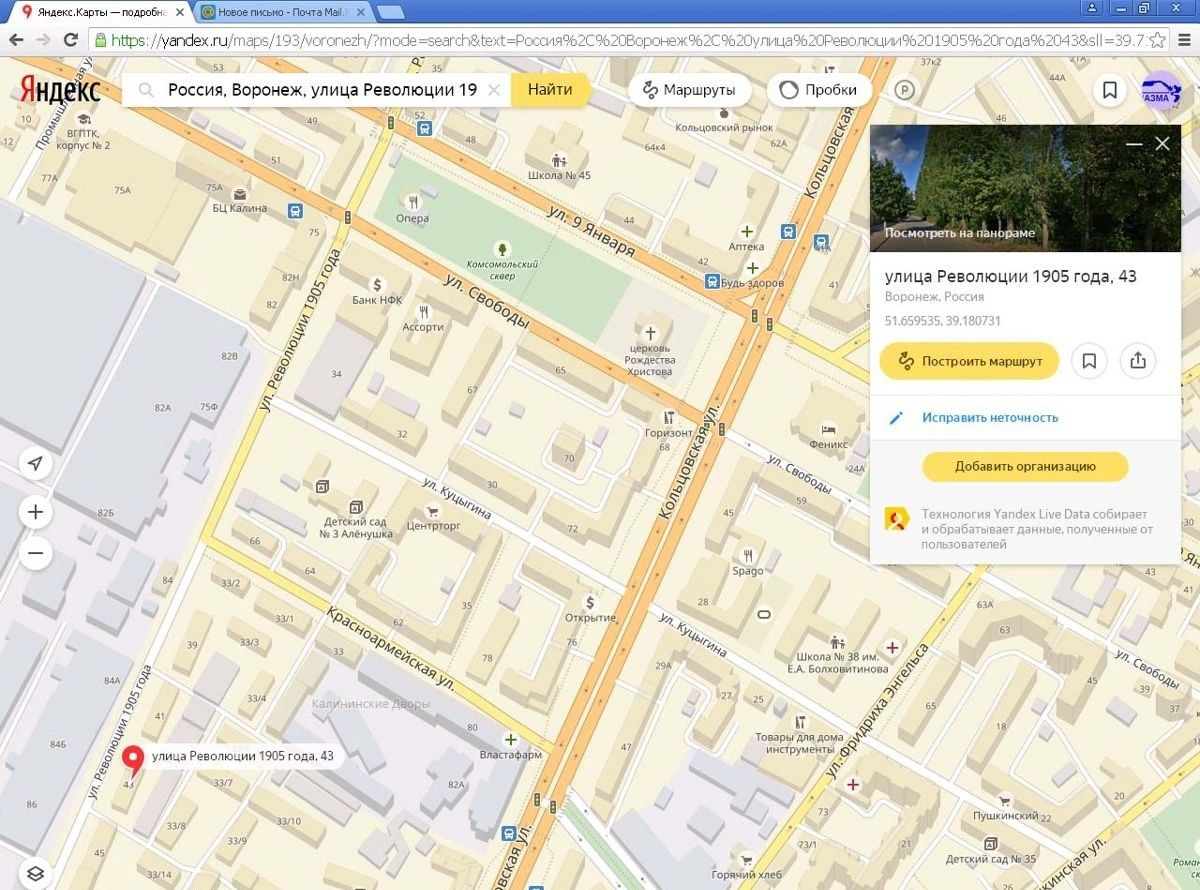Share address via share icon

tap(1138, 361)
